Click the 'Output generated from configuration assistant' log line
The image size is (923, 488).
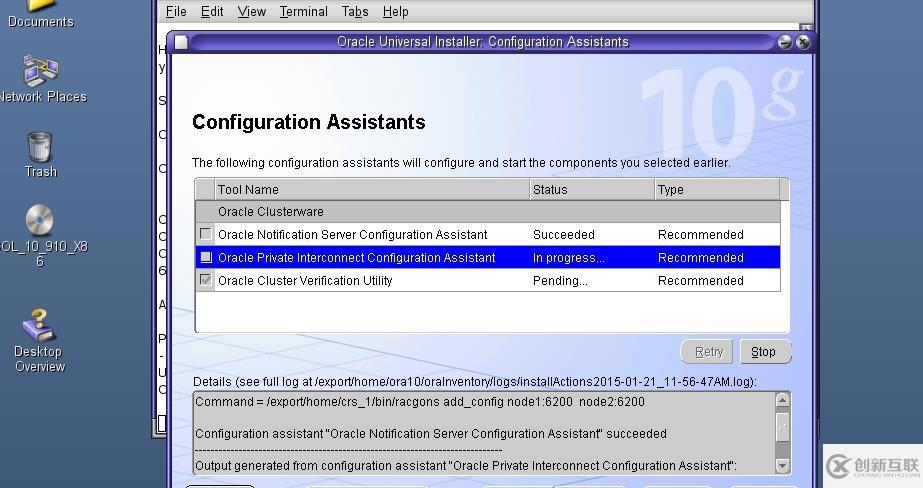(466, 466)
